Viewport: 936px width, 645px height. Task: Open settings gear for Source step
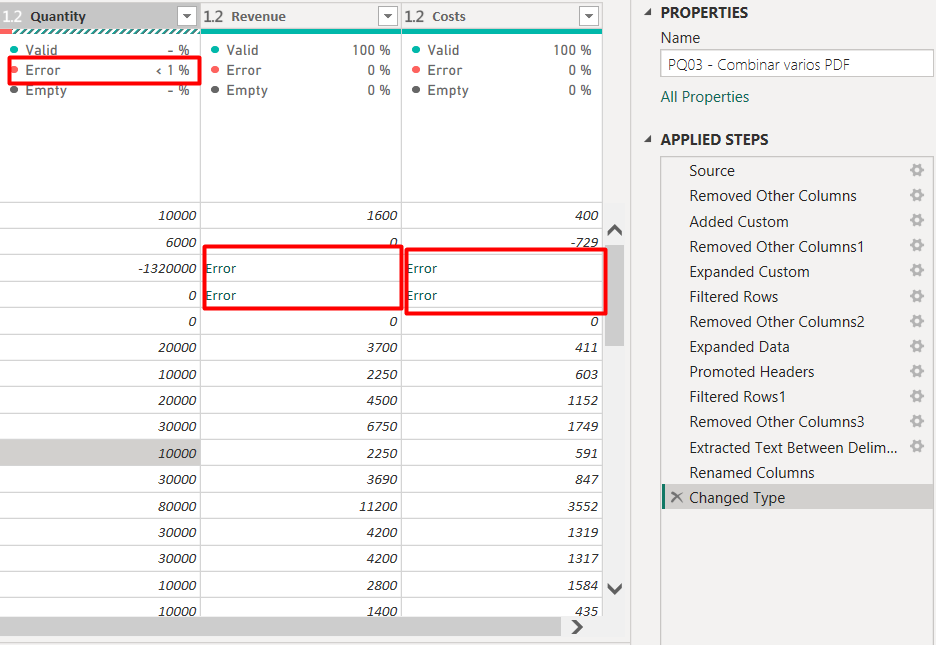916,171
